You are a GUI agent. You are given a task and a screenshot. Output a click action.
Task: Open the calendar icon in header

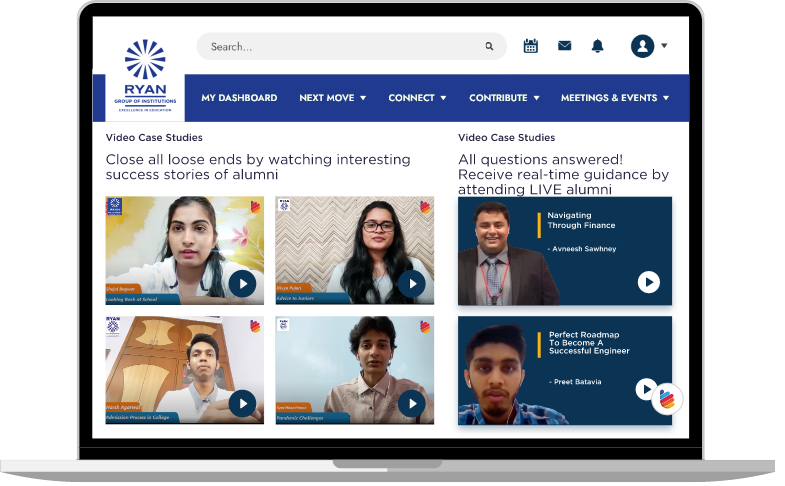click(530, 46)
